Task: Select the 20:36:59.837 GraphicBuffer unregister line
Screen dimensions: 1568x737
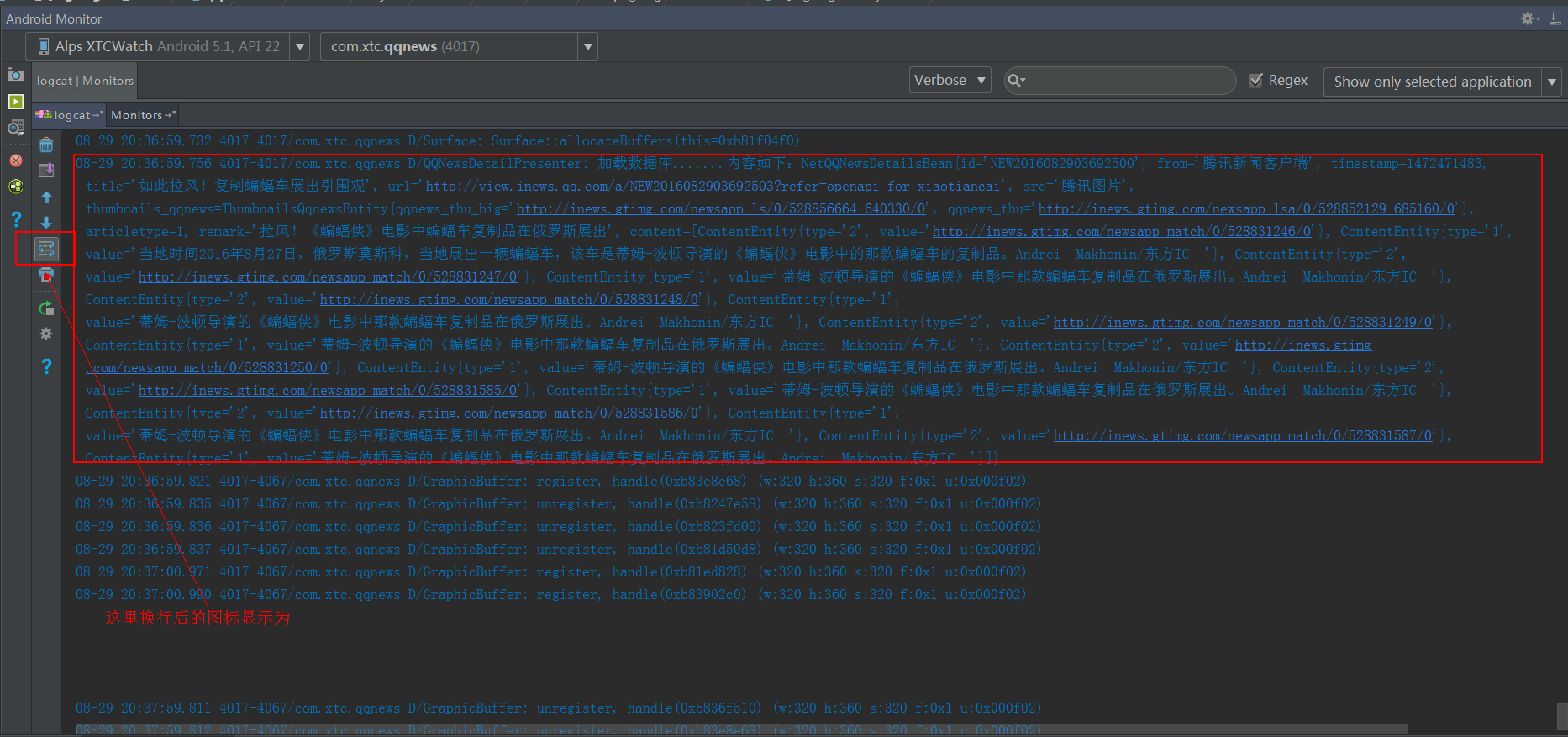Action: tap(558, 550)
